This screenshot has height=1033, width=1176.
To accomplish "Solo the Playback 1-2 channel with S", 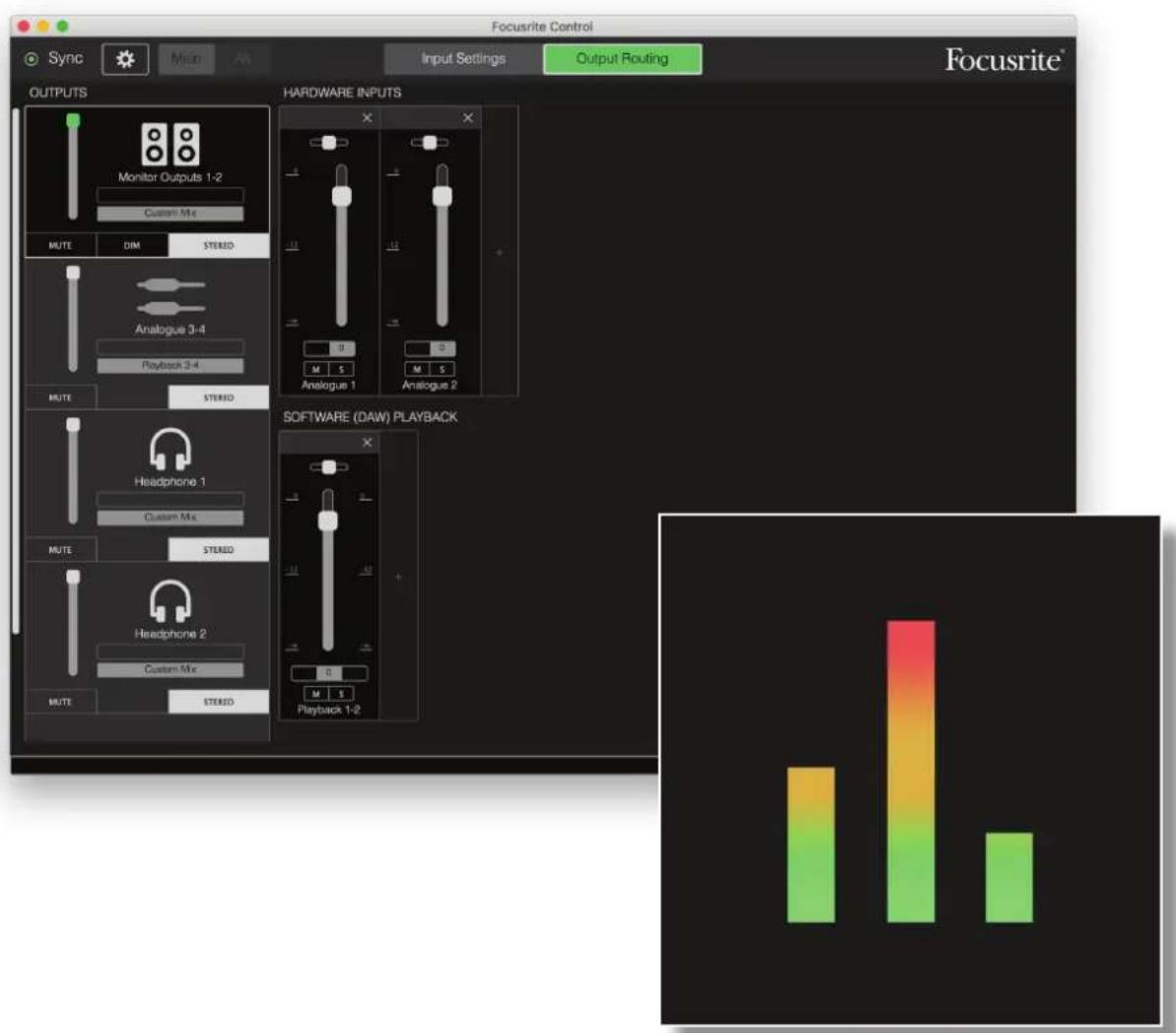I will click(341, 694).
